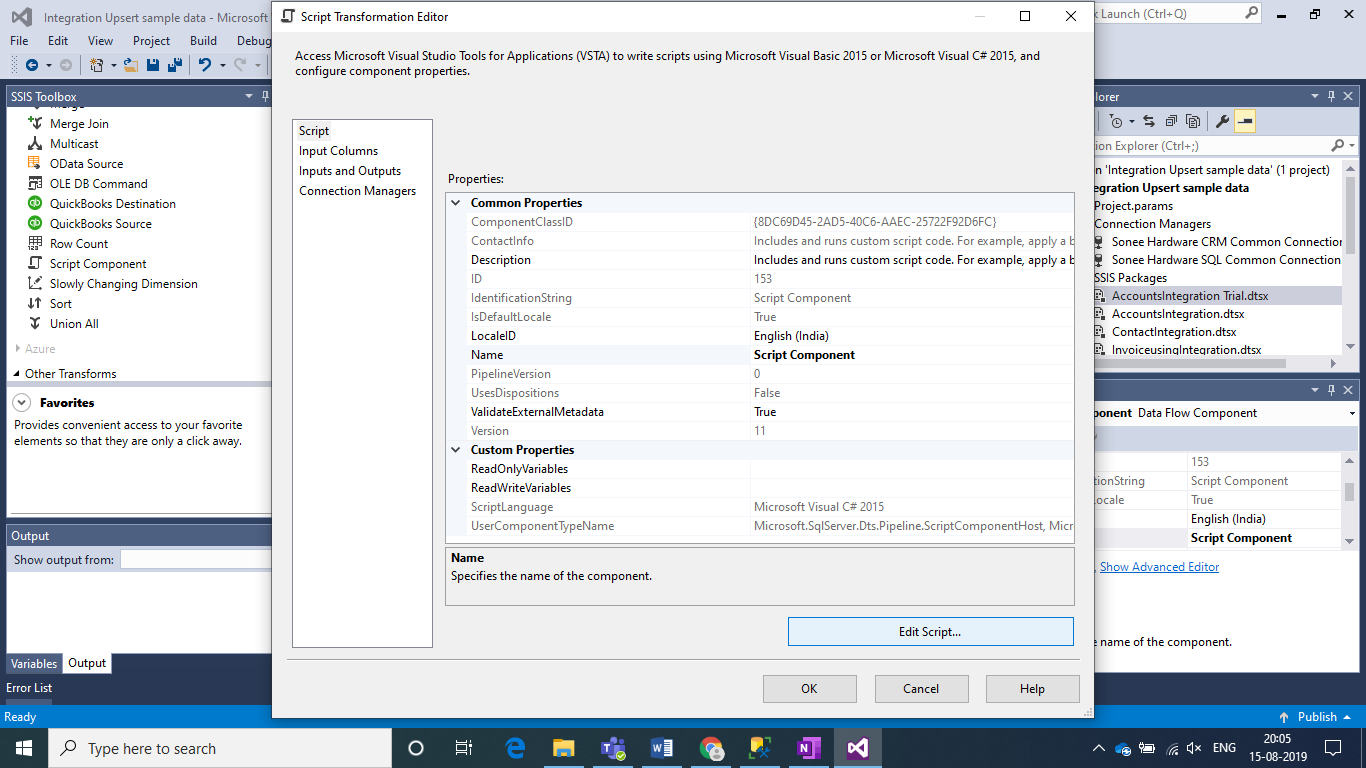Collapse the Other Transforms section

coord(18,374)
